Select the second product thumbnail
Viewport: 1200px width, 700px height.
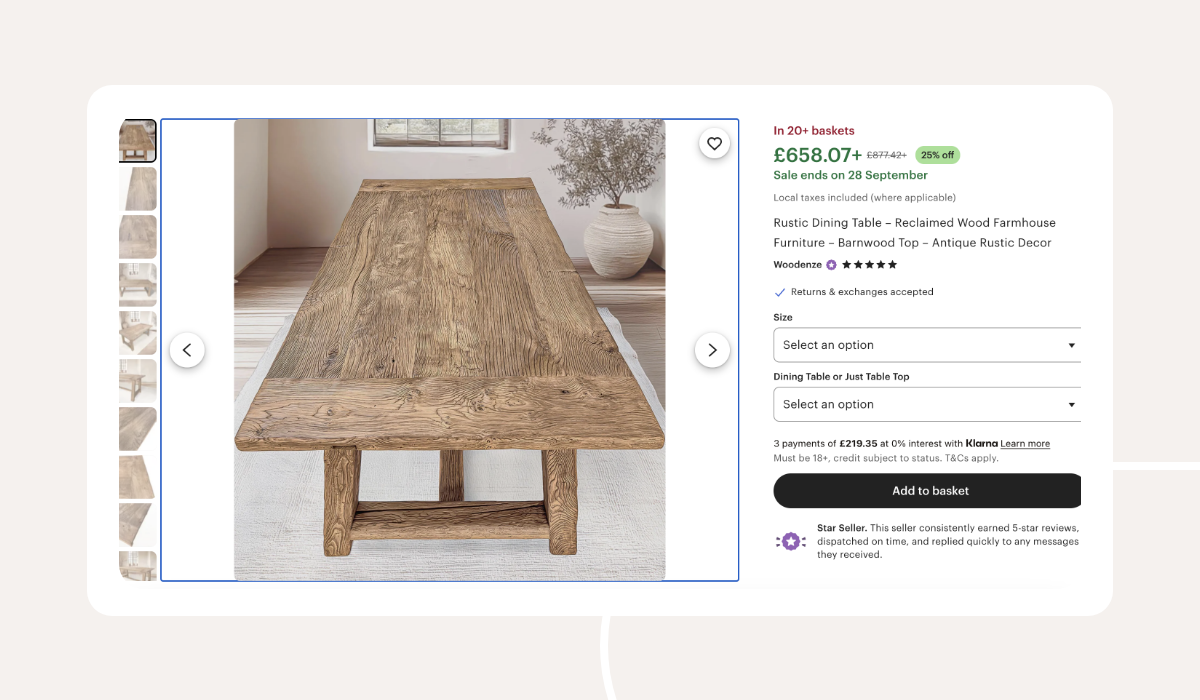click(138, 188)
